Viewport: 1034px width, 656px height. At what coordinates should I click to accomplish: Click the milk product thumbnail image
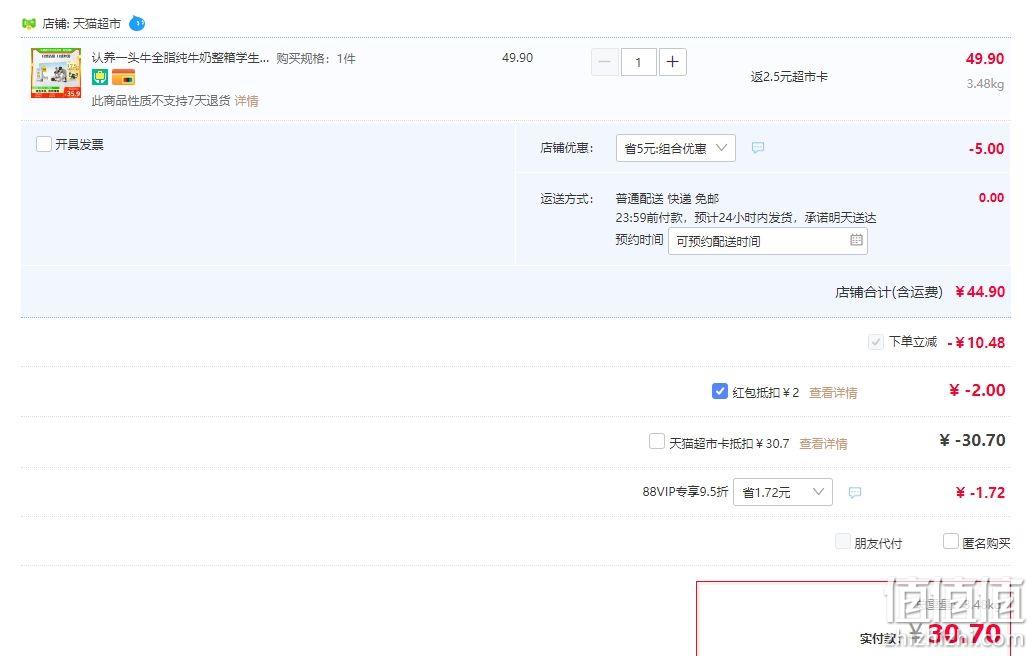(56, 73)
